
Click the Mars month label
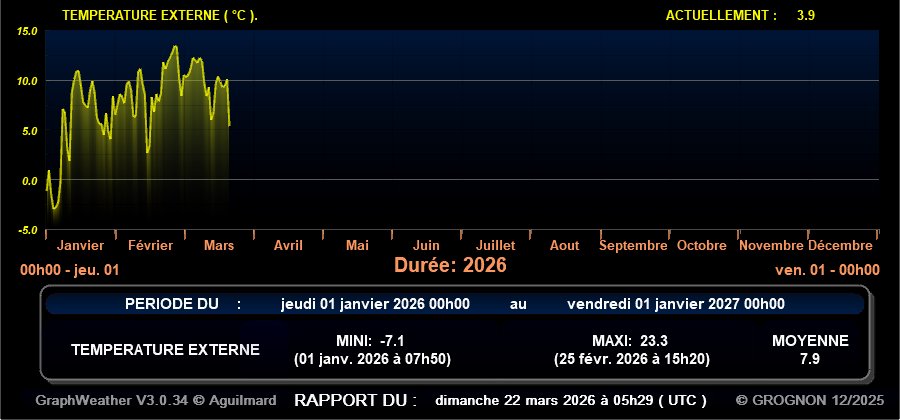(219, 245)
